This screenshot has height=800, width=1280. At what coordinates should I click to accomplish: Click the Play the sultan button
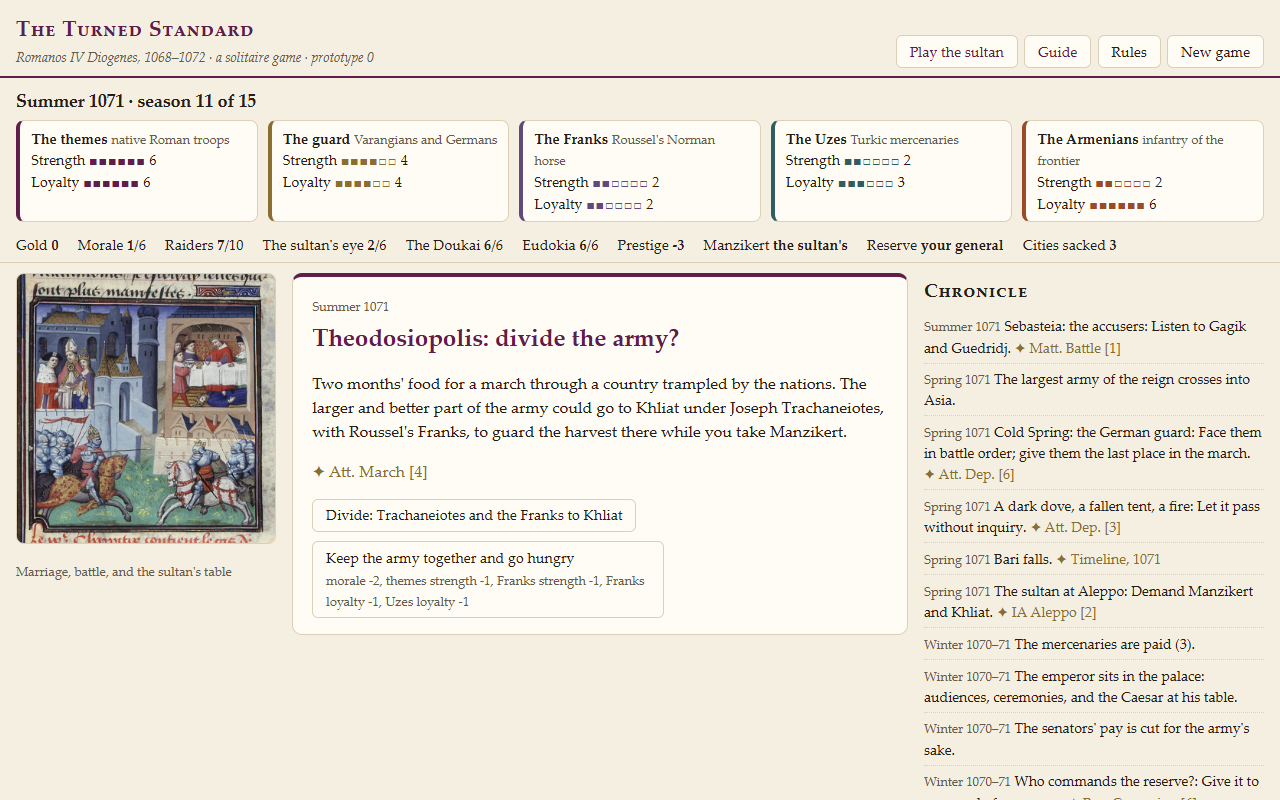pos(957,52)
